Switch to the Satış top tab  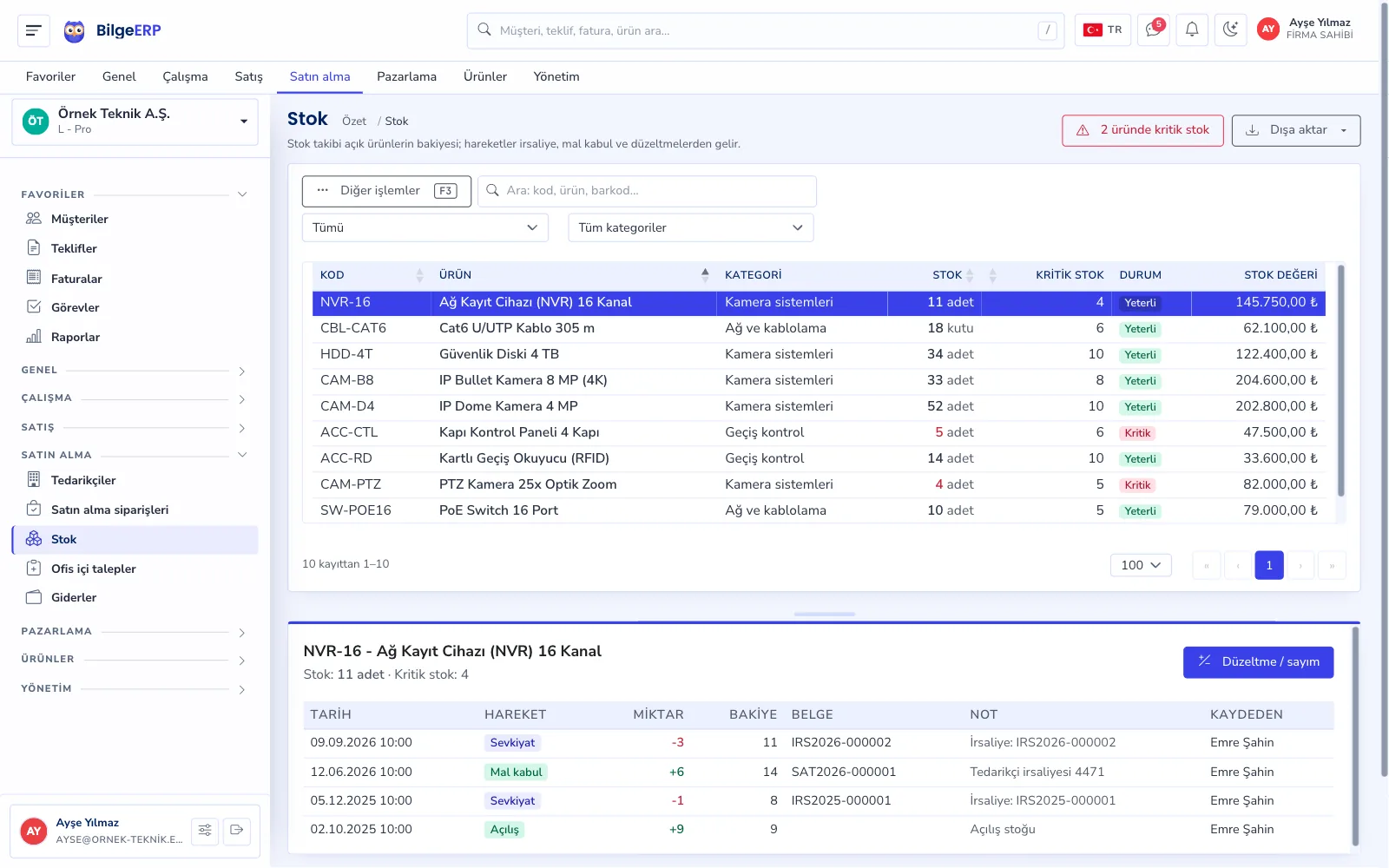(248, 76)
